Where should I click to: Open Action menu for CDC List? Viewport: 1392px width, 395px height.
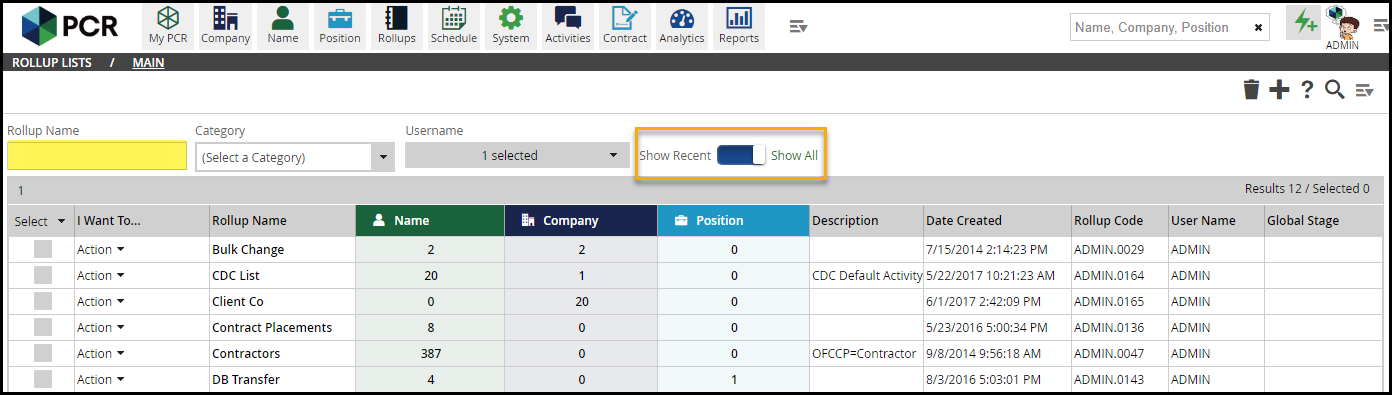(101, 276)
